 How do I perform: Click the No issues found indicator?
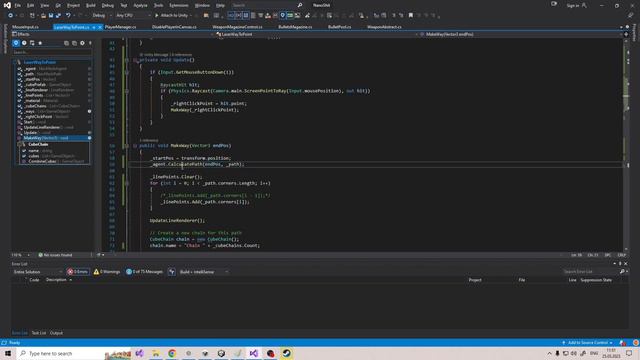pos(55,255)
